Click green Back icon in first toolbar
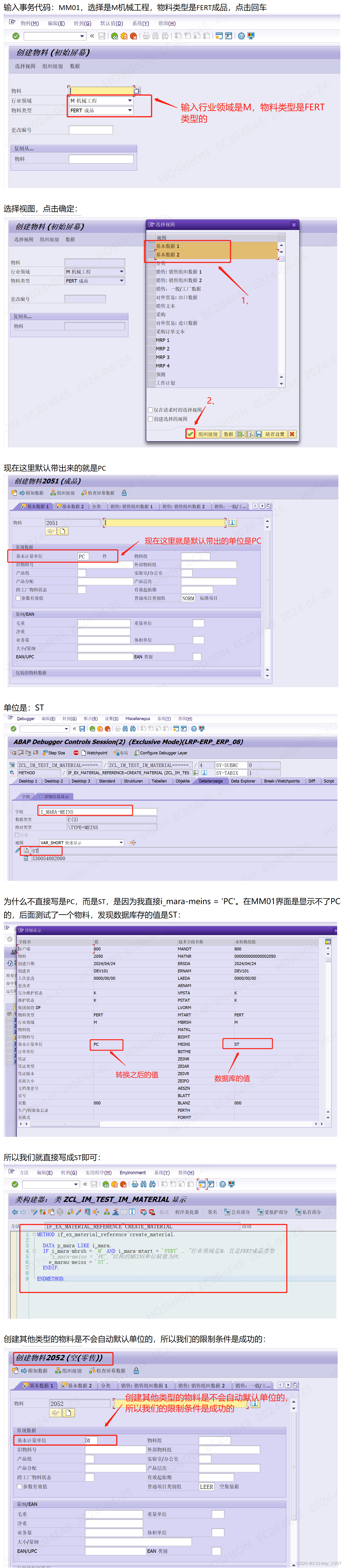This screenshot has width=345, height=1568. pyautogui.click(x=114, y=36)
